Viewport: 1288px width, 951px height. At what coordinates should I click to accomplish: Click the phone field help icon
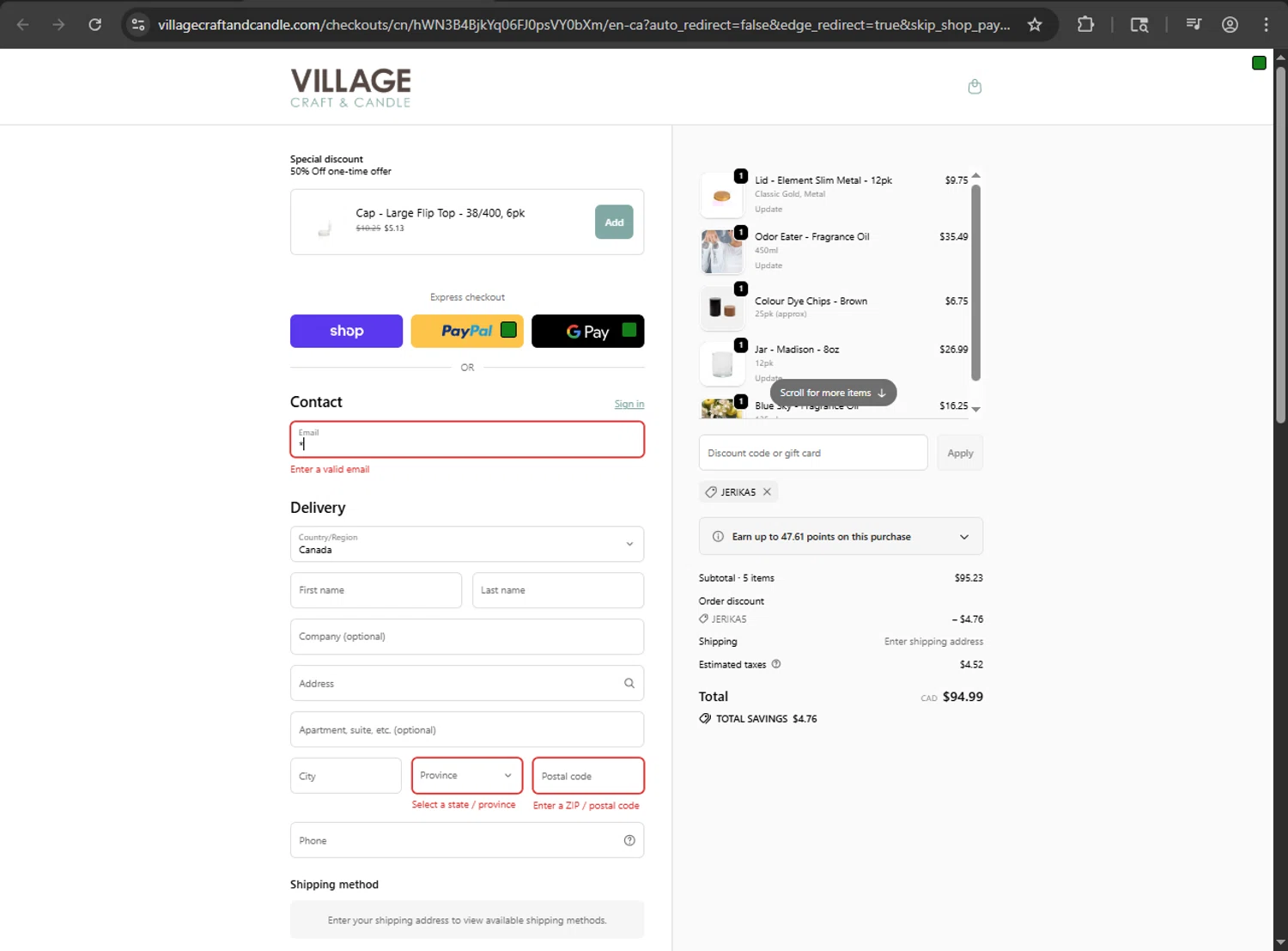tap(629, 840)
